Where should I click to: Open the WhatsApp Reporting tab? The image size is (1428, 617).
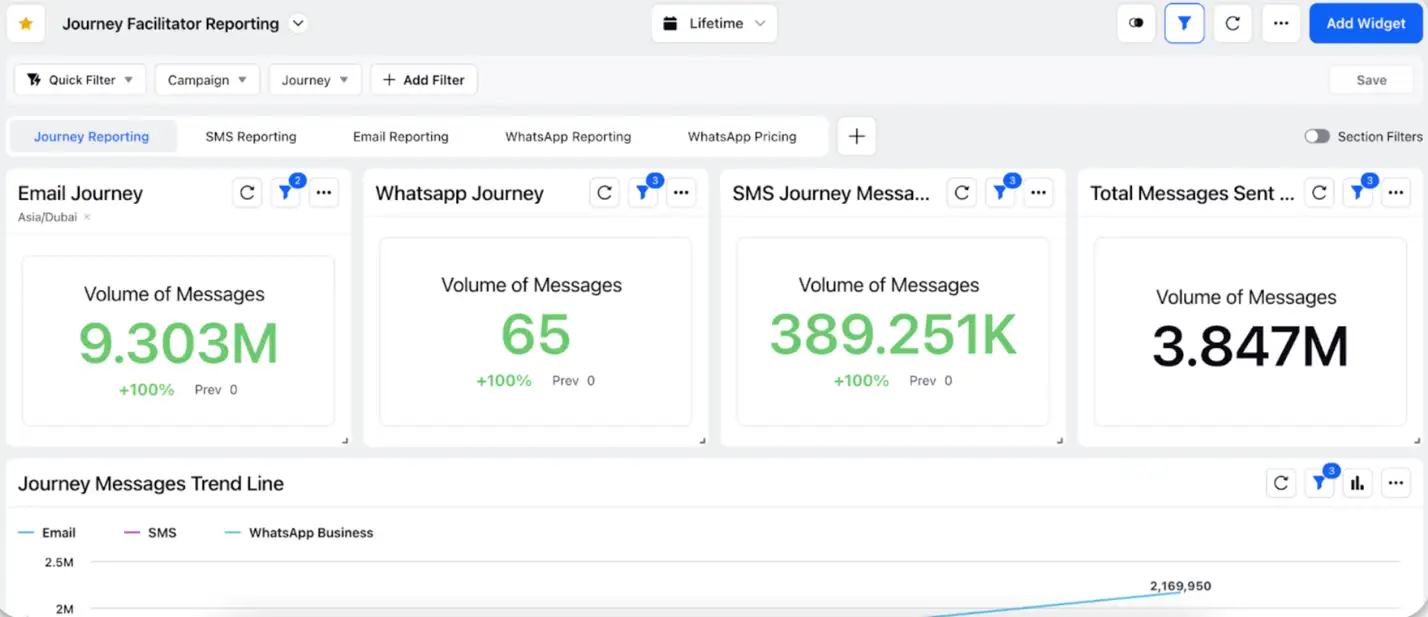click(x=568, y=137)
